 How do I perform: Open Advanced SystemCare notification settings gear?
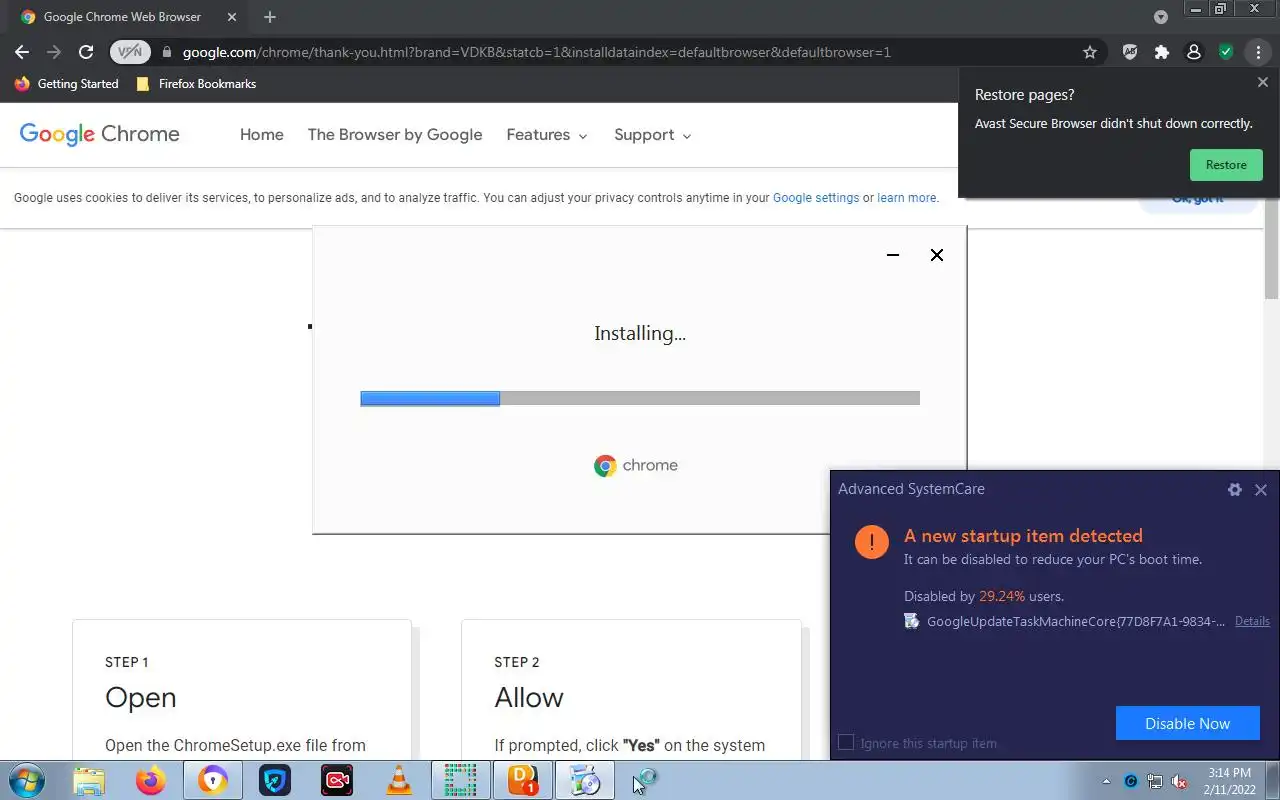1235,490
